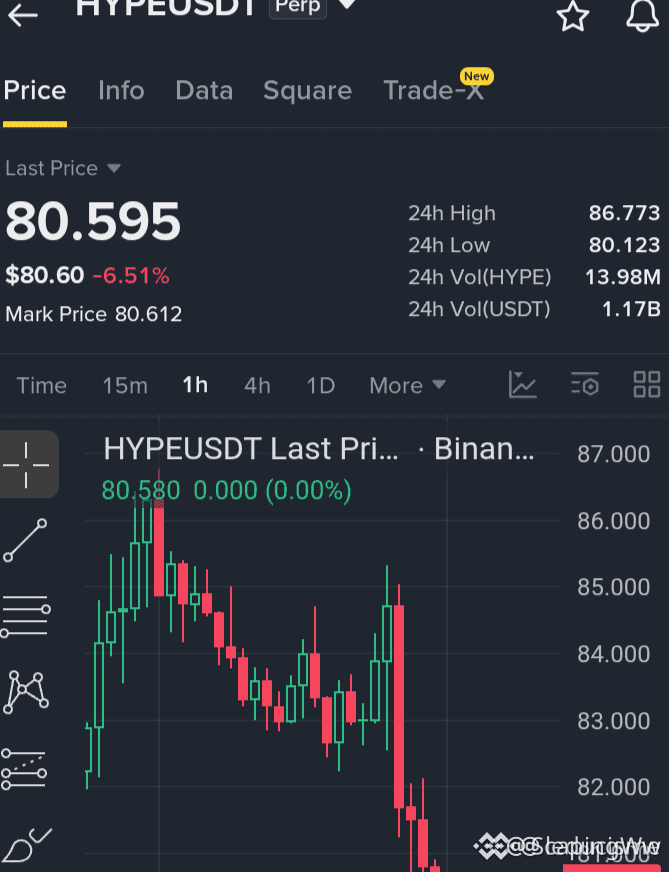Select the 1D chart interval
Image resolution: width=669 pixels, height=872 pixels.
[x=321, y=385]
